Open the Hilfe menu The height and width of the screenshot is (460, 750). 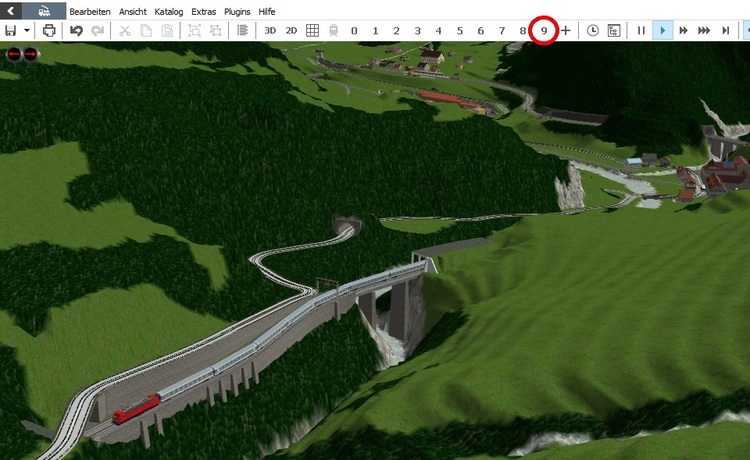(266, 11)
